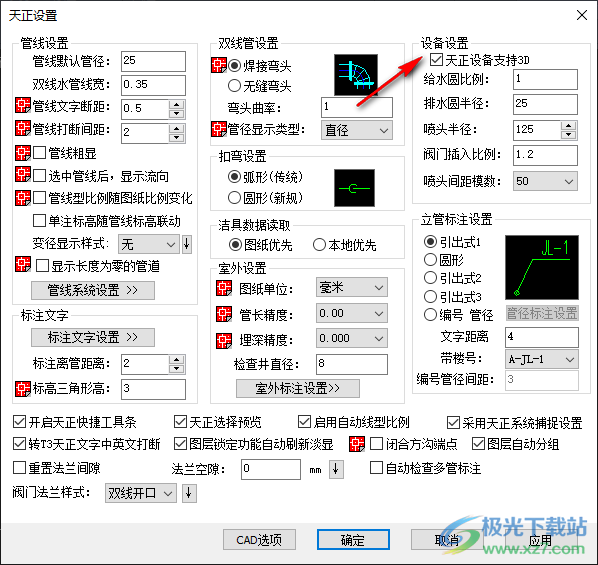Click red icon beside 管线打断间距
The image size is (598, 565).
pos(23,129)
